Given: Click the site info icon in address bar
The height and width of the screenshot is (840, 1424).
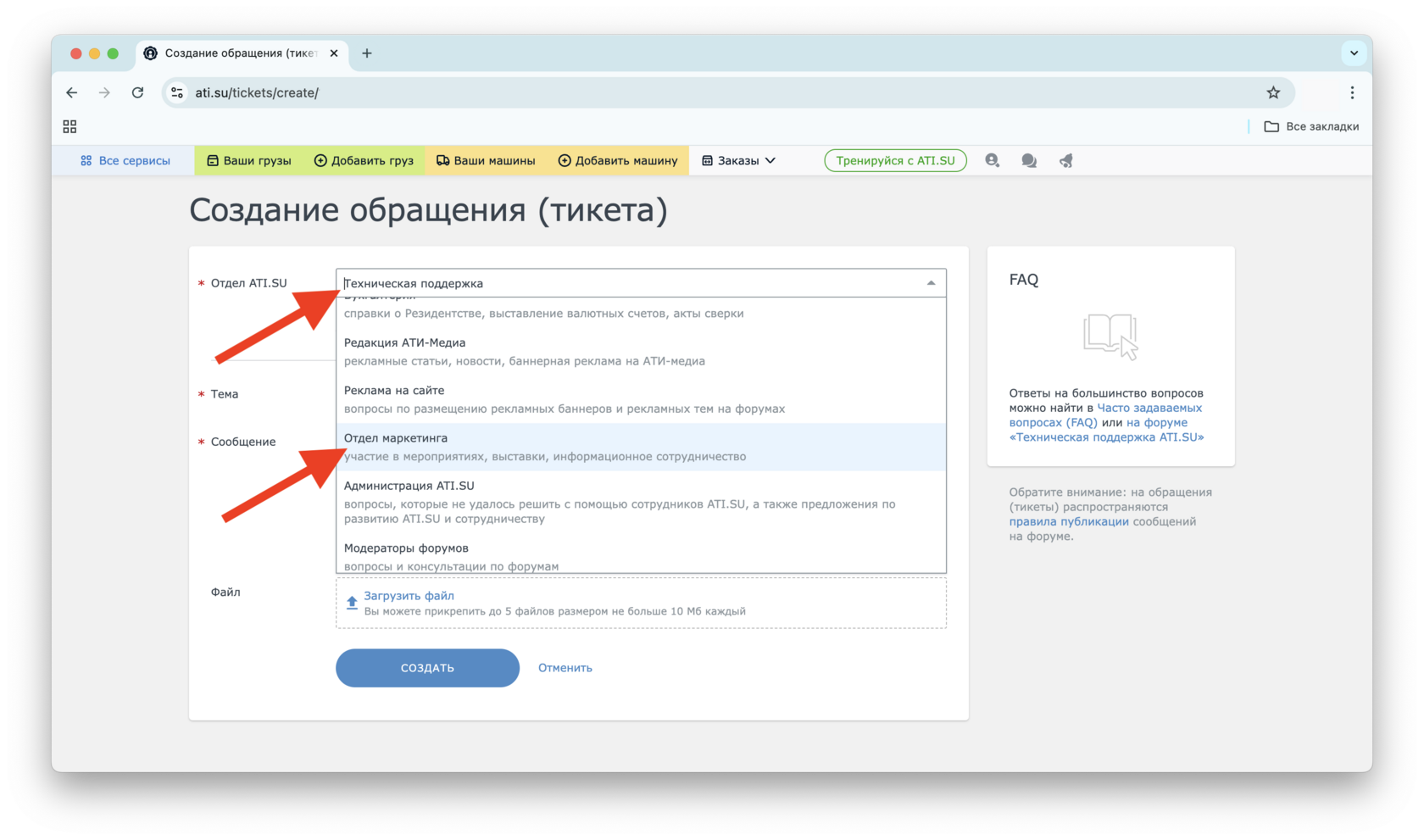Looking at the screenshot, I should pos(177,92).
